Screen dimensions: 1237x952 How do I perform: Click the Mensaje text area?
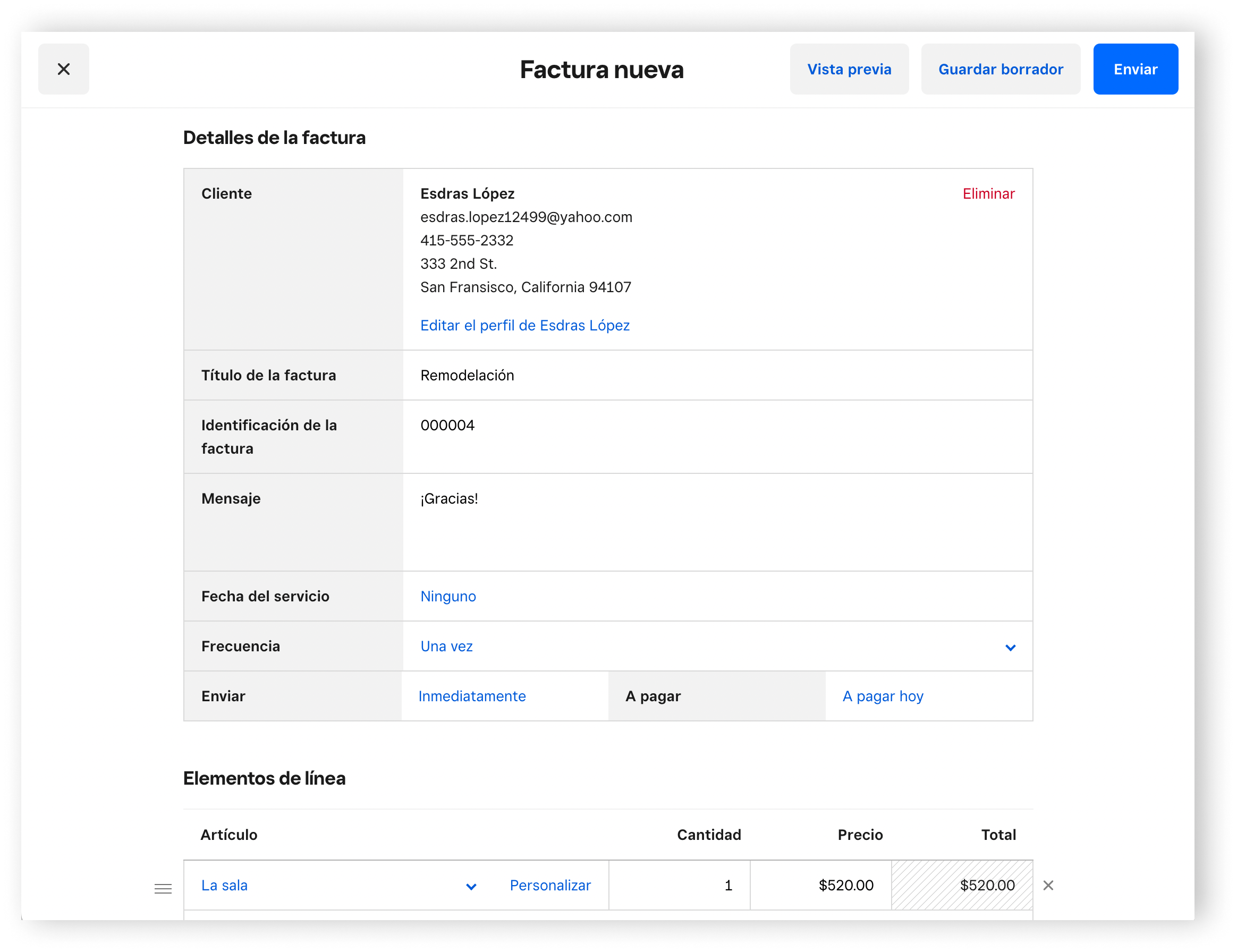(x=716, y=521)
